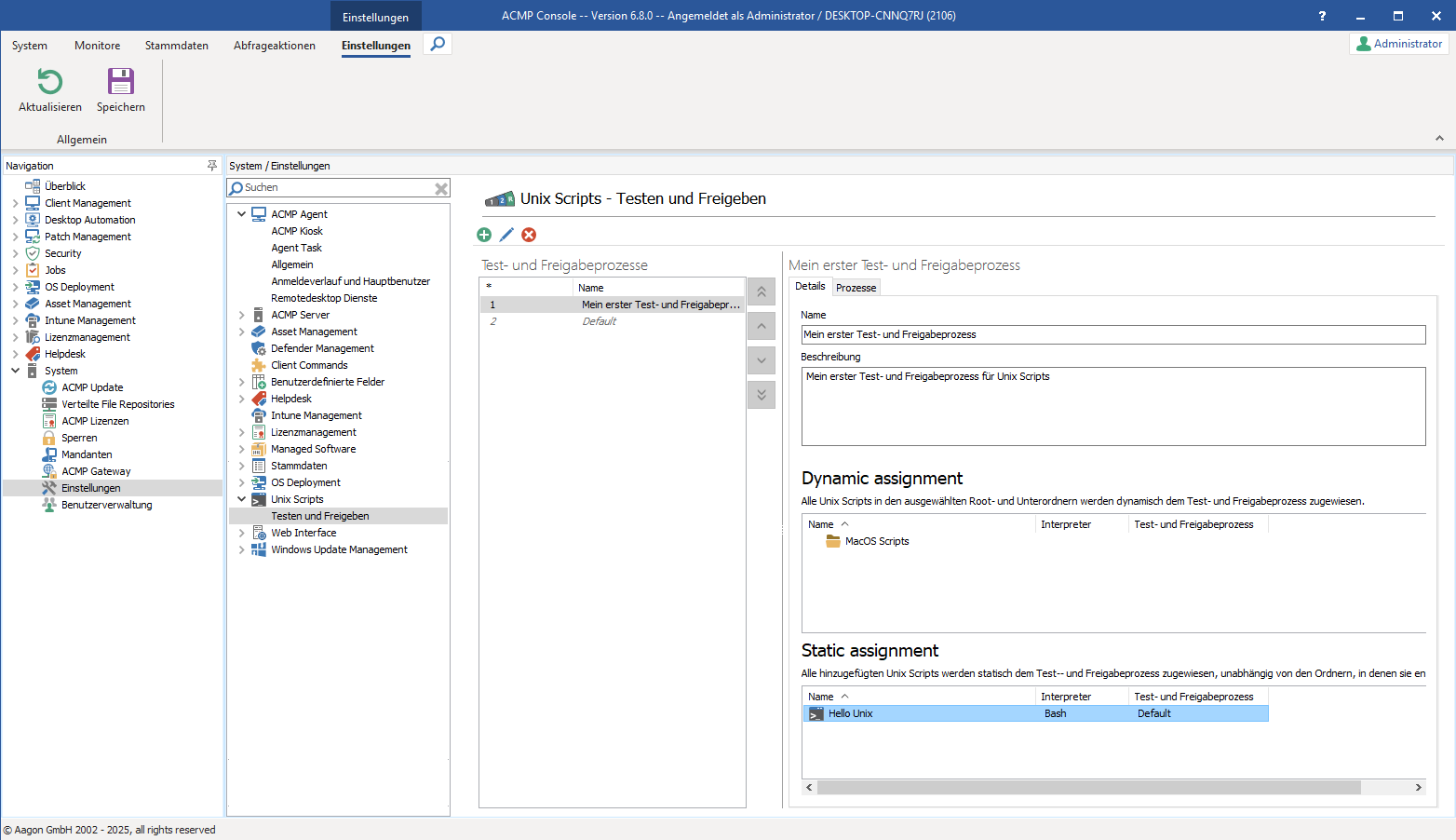Open the Administrator user button
Viewport: 1456px width, 840px height.
tap(1398, 44)
